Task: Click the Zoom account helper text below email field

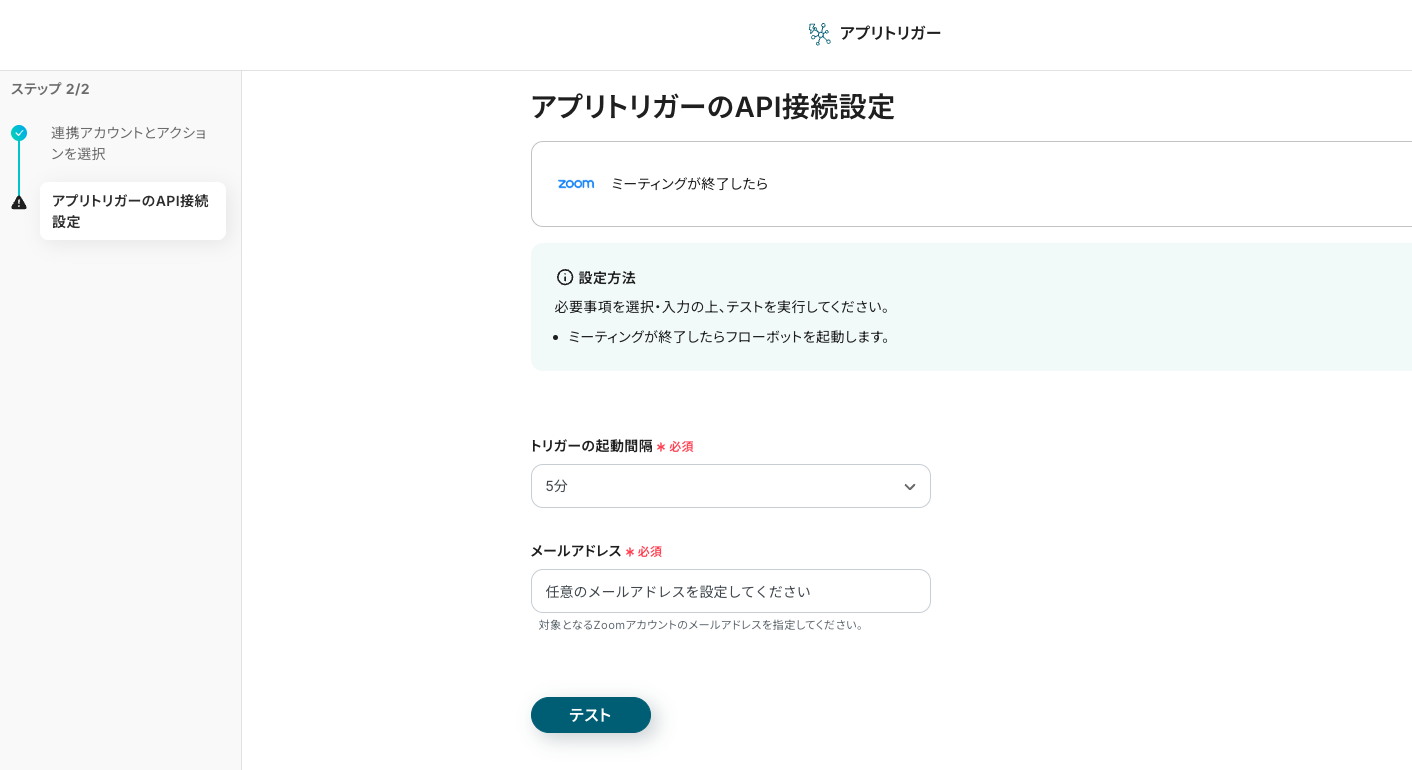Action: (x=701, y=625)
